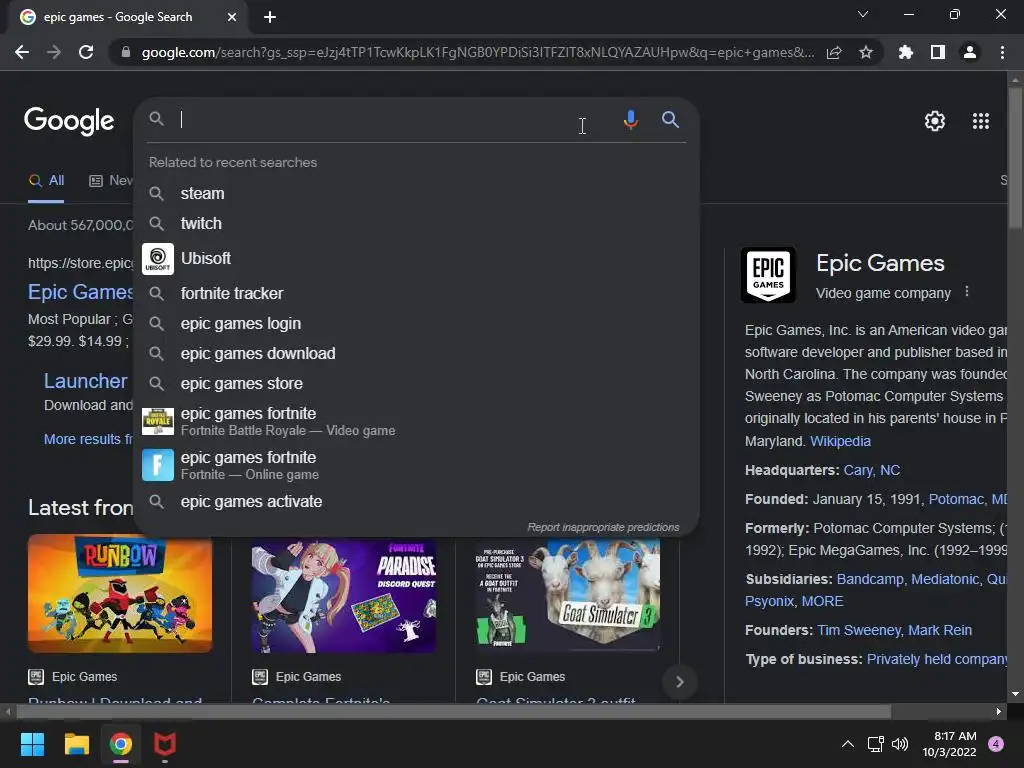Open the Chrome extensions puzzle icon
The height and width of the screenshot is (768, 1024).
coord(906,52)
